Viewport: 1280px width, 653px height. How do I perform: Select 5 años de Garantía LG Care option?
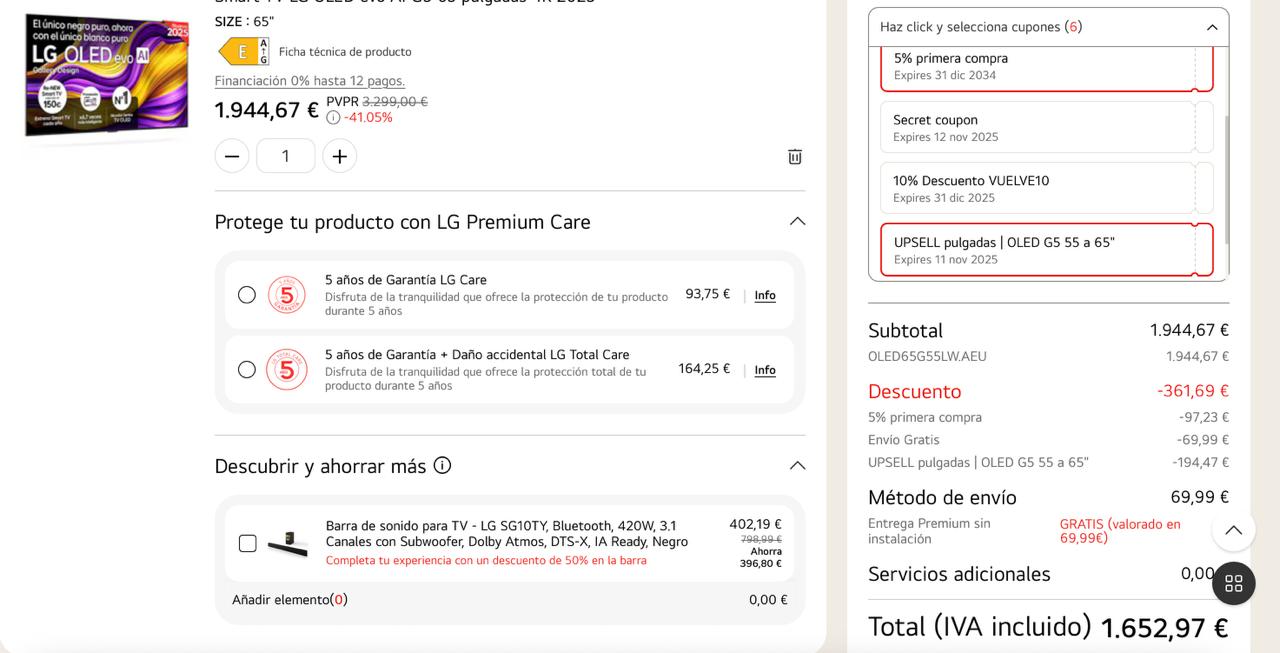pos(247,295)
